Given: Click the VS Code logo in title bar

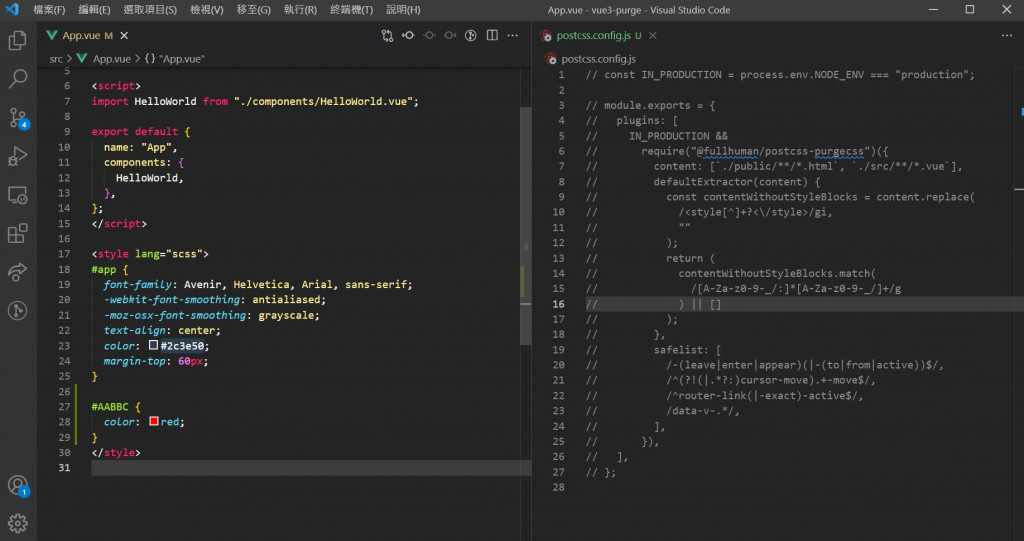Looking at the screenshot, I should (12, 9).
